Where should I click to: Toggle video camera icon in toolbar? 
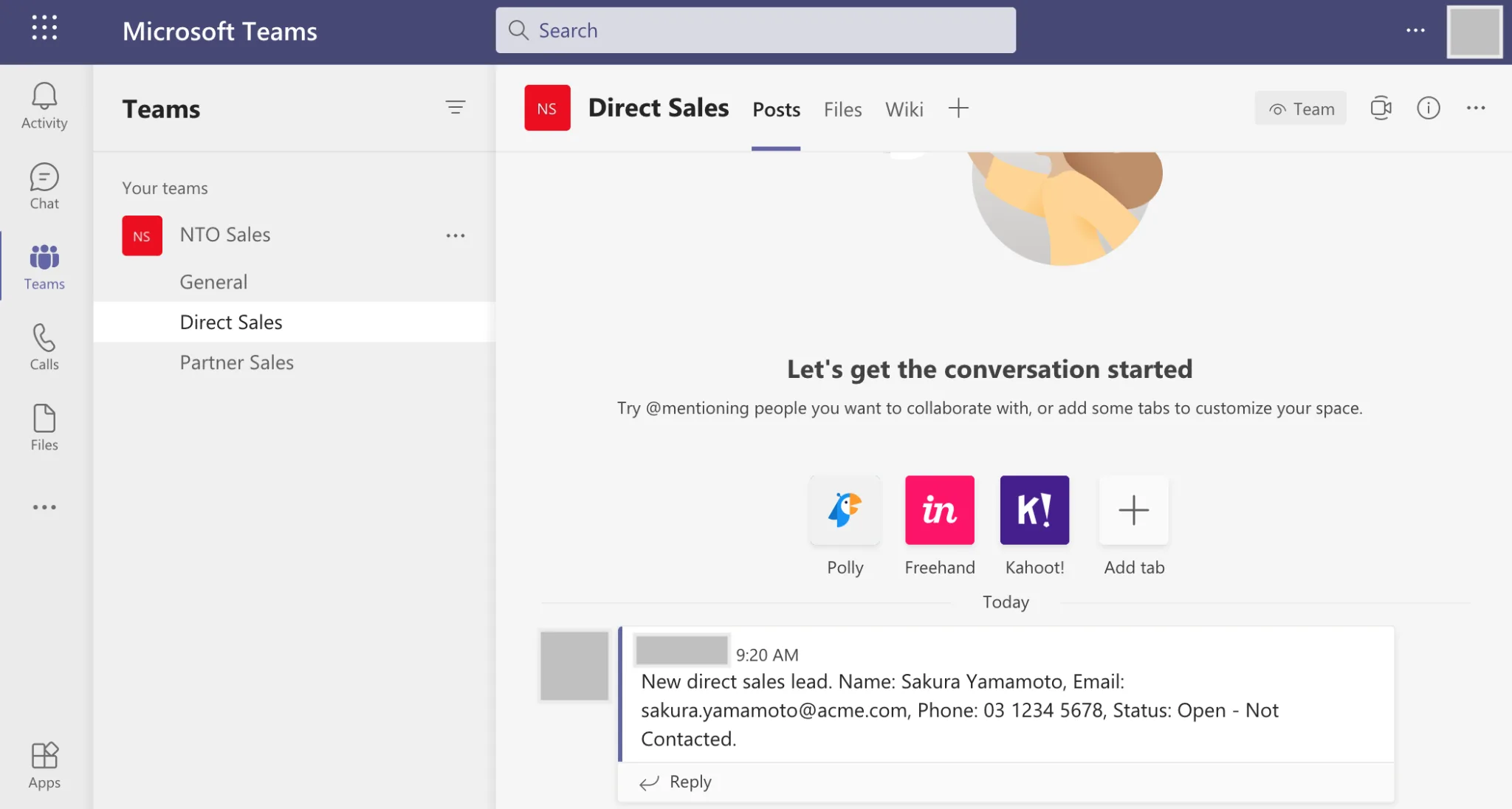coord(1381,108)
